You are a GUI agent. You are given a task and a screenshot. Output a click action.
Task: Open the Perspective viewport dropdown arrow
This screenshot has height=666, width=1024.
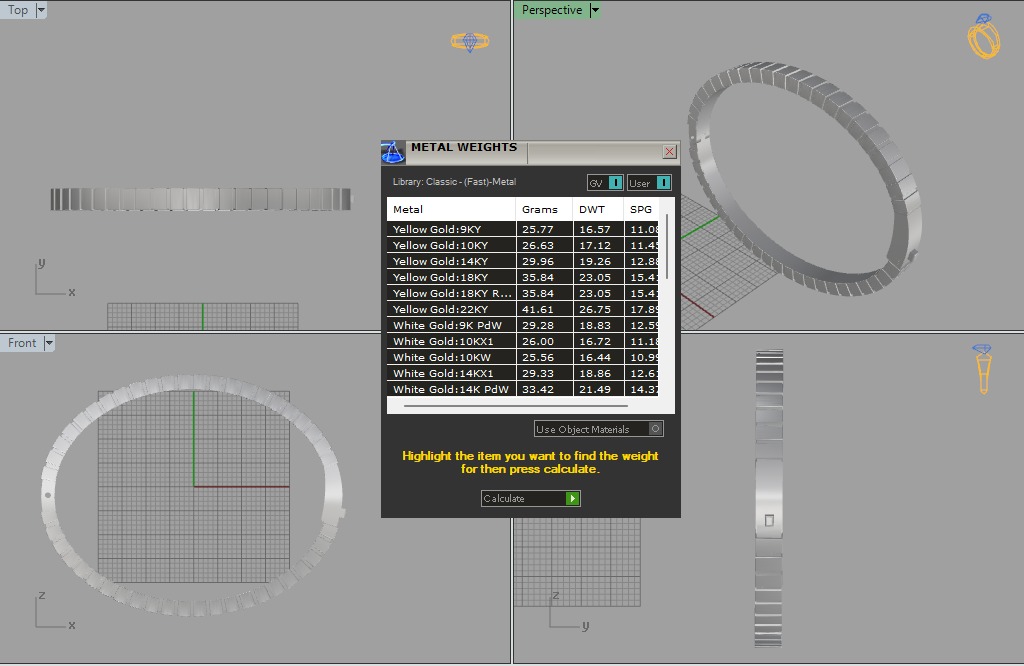pos(594,10)
